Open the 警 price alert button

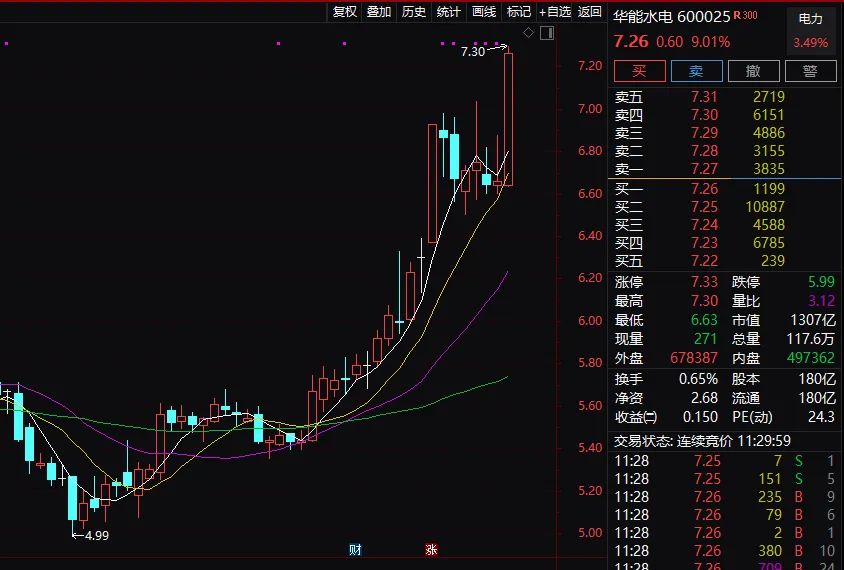[810, 71]
